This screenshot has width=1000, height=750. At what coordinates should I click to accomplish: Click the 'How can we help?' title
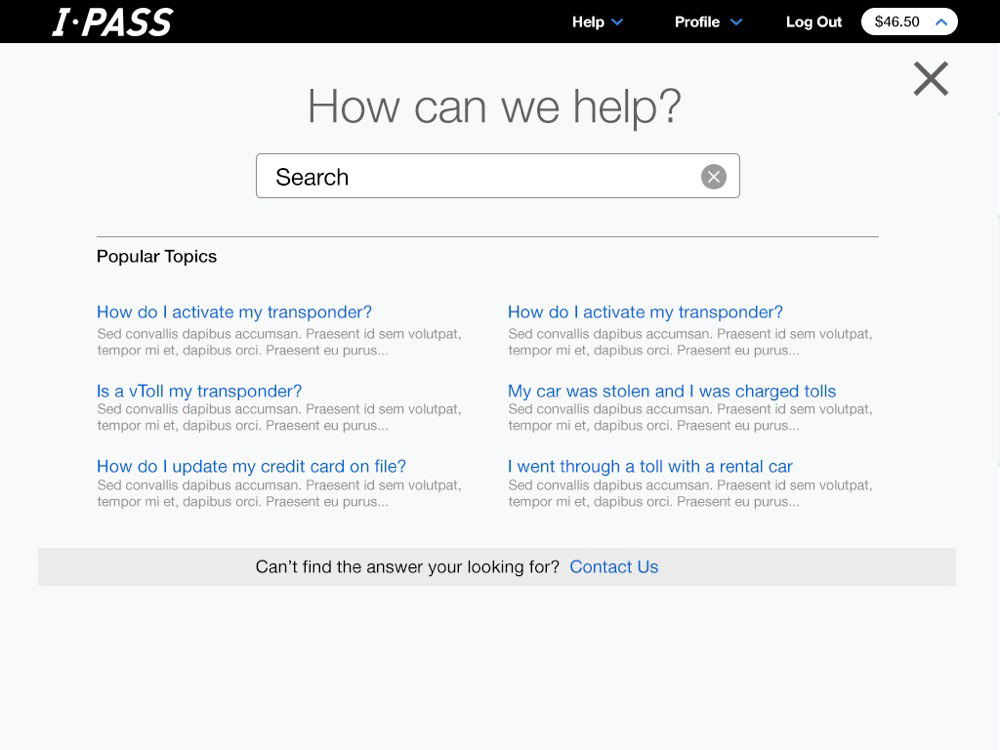click(494, 106)
